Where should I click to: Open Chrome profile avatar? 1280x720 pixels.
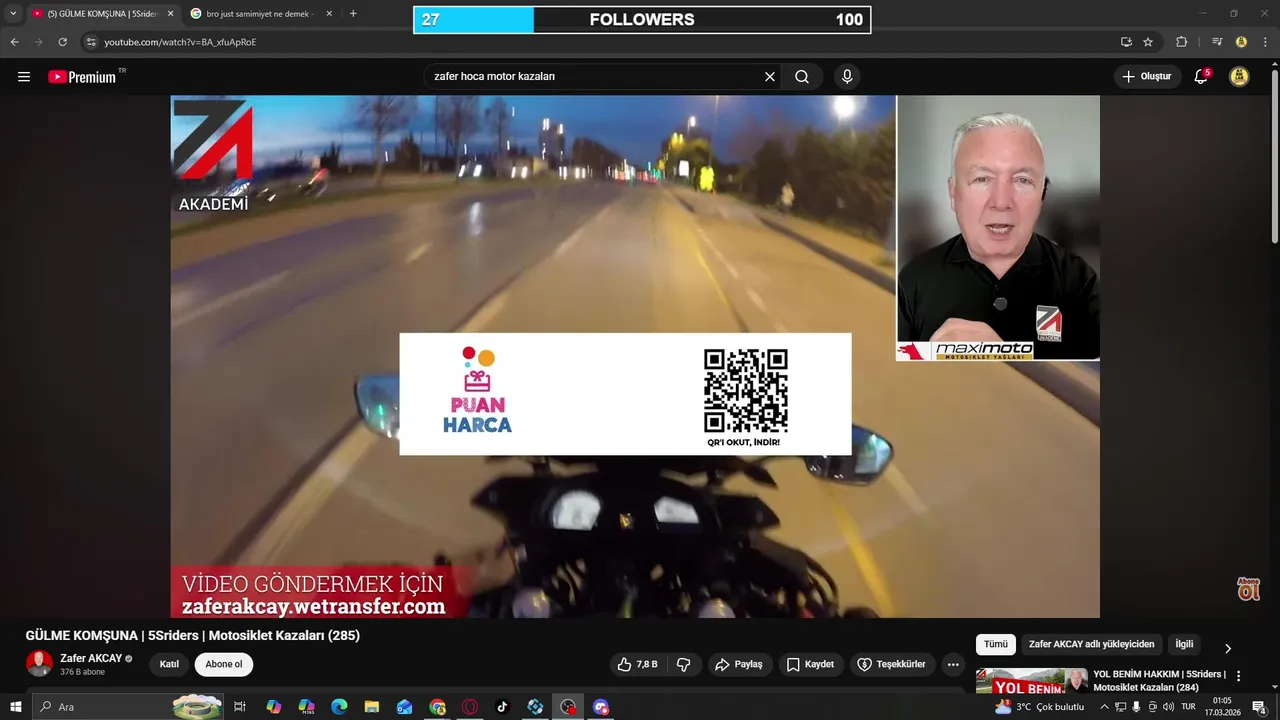coord(1241,42)
